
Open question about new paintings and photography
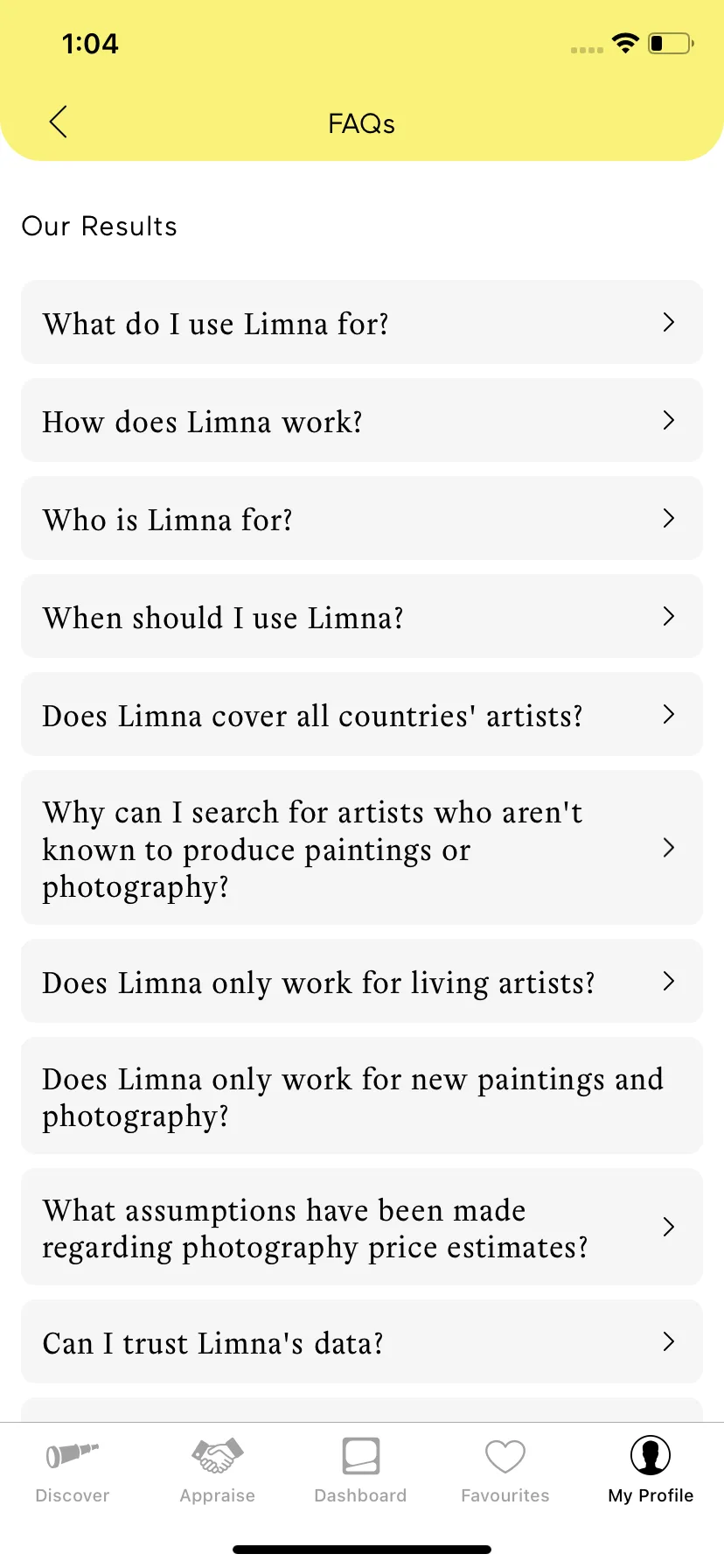coord(362,1095)
